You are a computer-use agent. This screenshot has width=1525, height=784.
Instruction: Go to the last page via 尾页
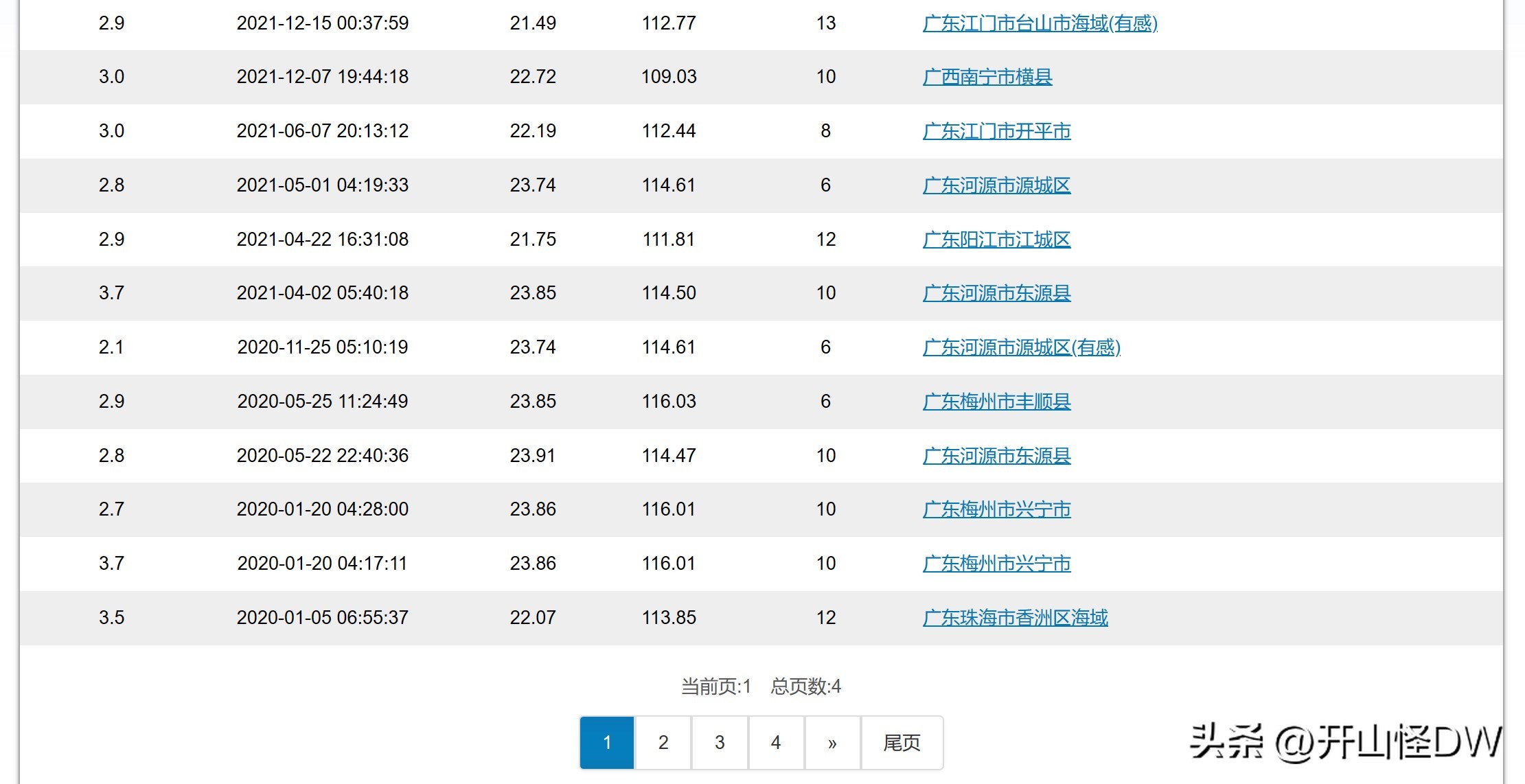click(902, 743)
